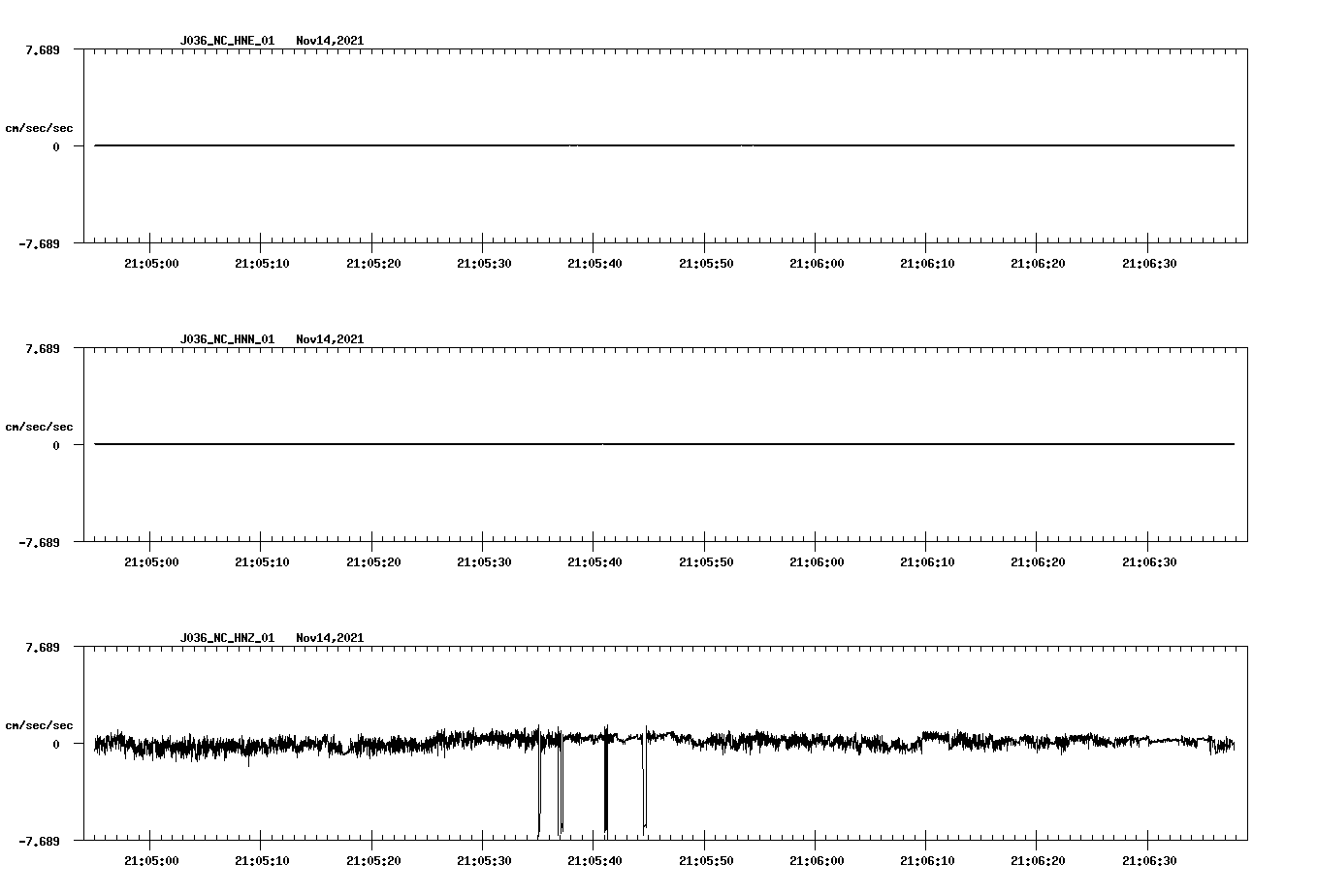Click the 7.689 upper limit of HNE plot
This screenshot has height=896, width=1317.
pyautogui.click(x=42, y=49)
